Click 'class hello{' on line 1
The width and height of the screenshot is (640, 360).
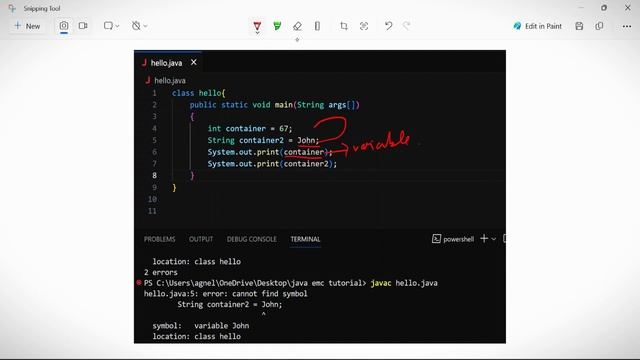tap(198, 93)
